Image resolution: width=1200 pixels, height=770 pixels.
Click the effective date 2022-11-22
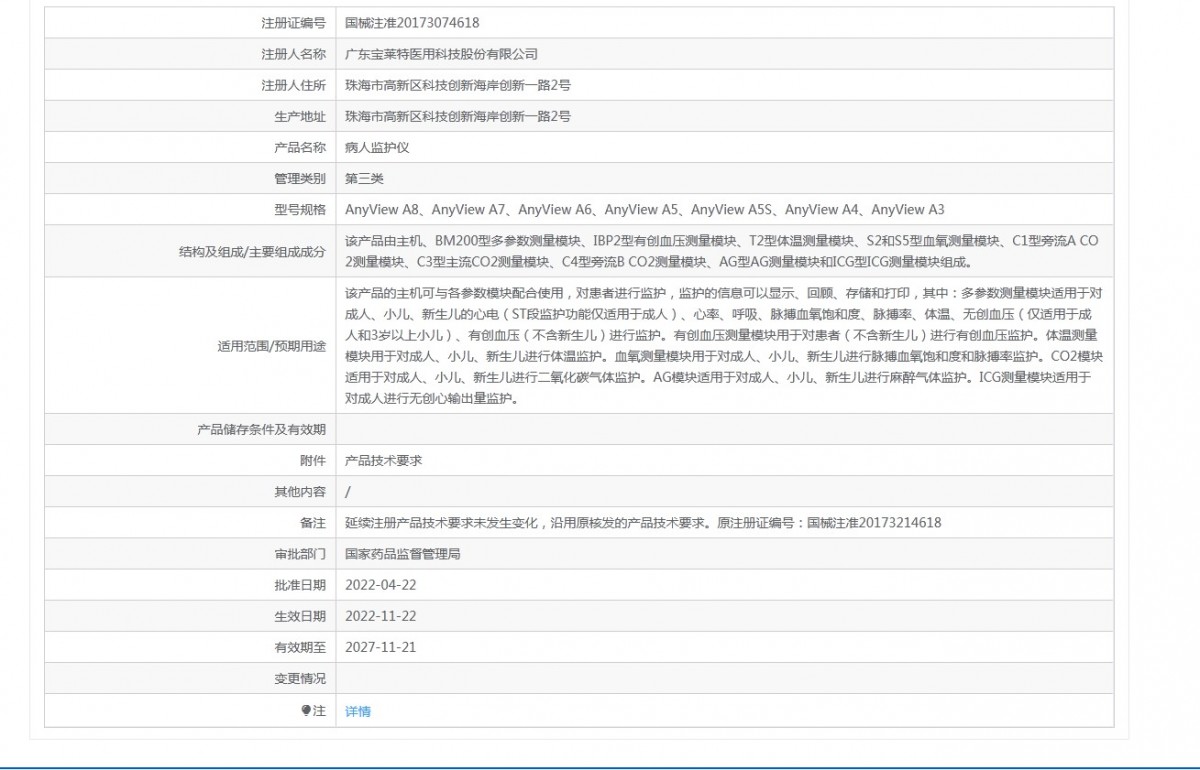pos(380,616)
